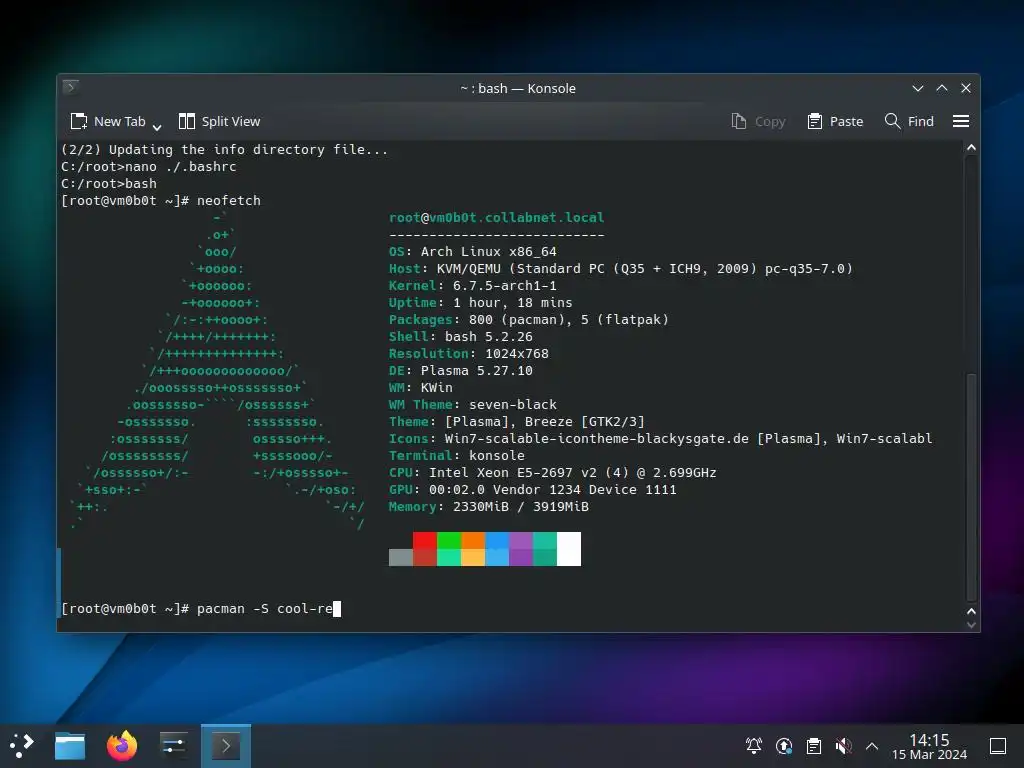Open the clock showing 14:15
The image size is (1024, 768).
coord(929,746)
